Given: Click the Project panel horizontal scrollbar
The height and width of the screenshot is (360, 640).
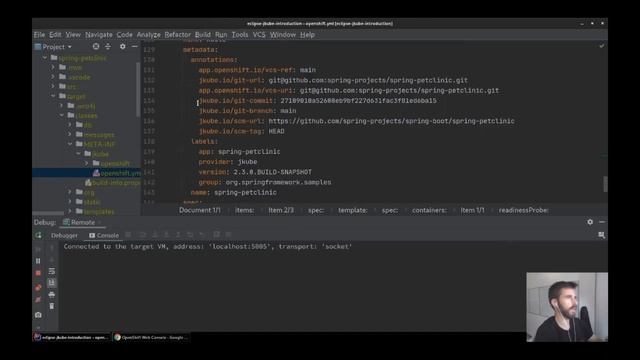Looking at the screenshot, I should point(48,213).
